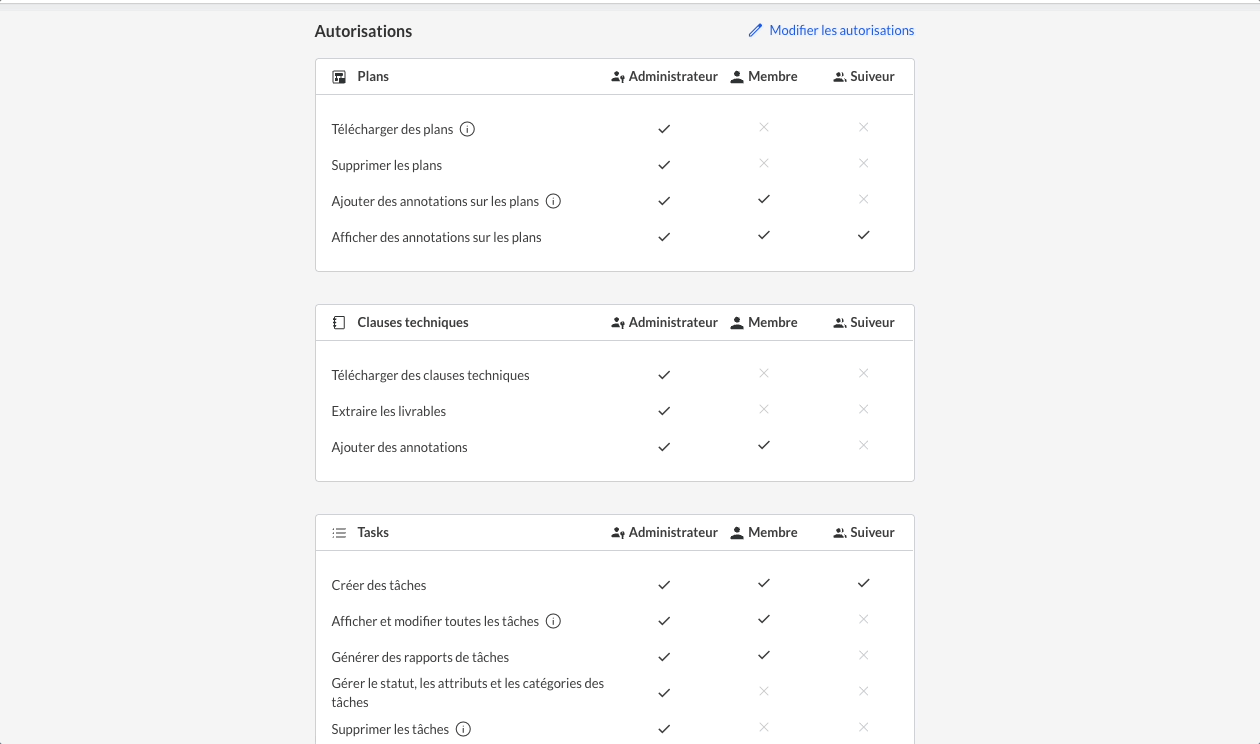
Task: Click Membre checkmark for Ajouter des annotations row
Action: [x=764, y=445]
